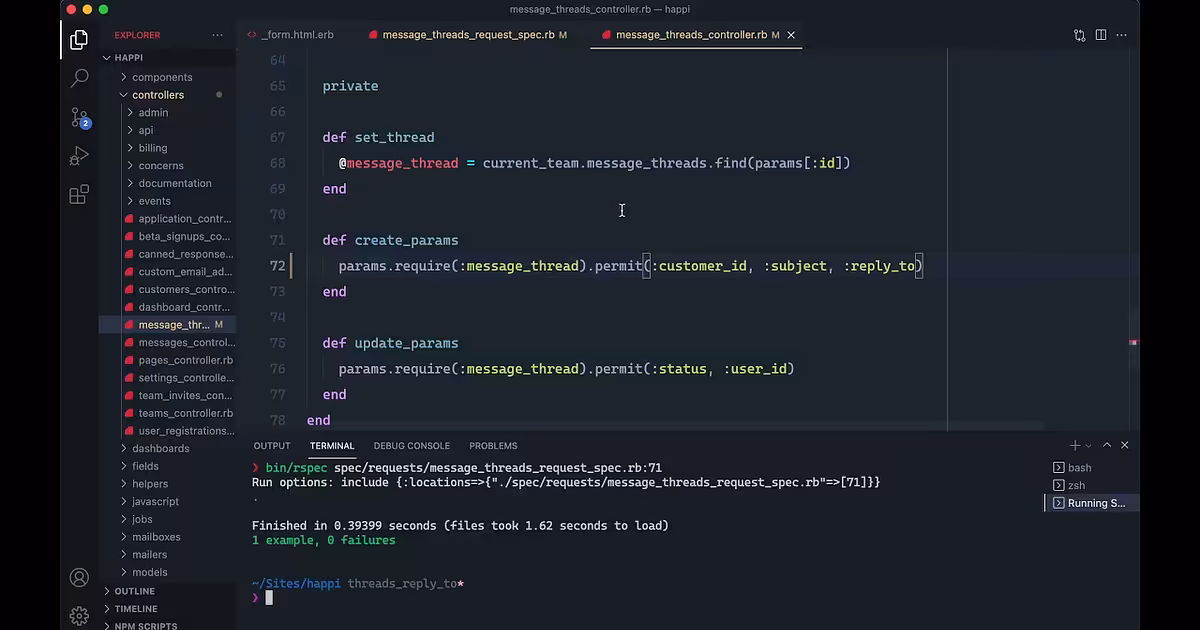Open the new terminal launch profile dropdown
The image size is (1200, 630).
(x=1087, y=446)
